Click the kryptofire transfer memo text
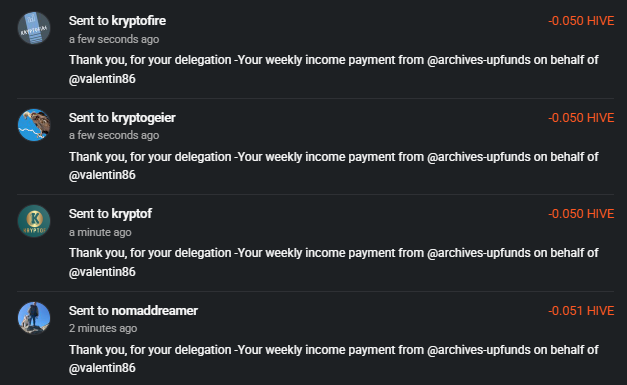The width and height of the screenshot is (627, 385). (333, 70)
